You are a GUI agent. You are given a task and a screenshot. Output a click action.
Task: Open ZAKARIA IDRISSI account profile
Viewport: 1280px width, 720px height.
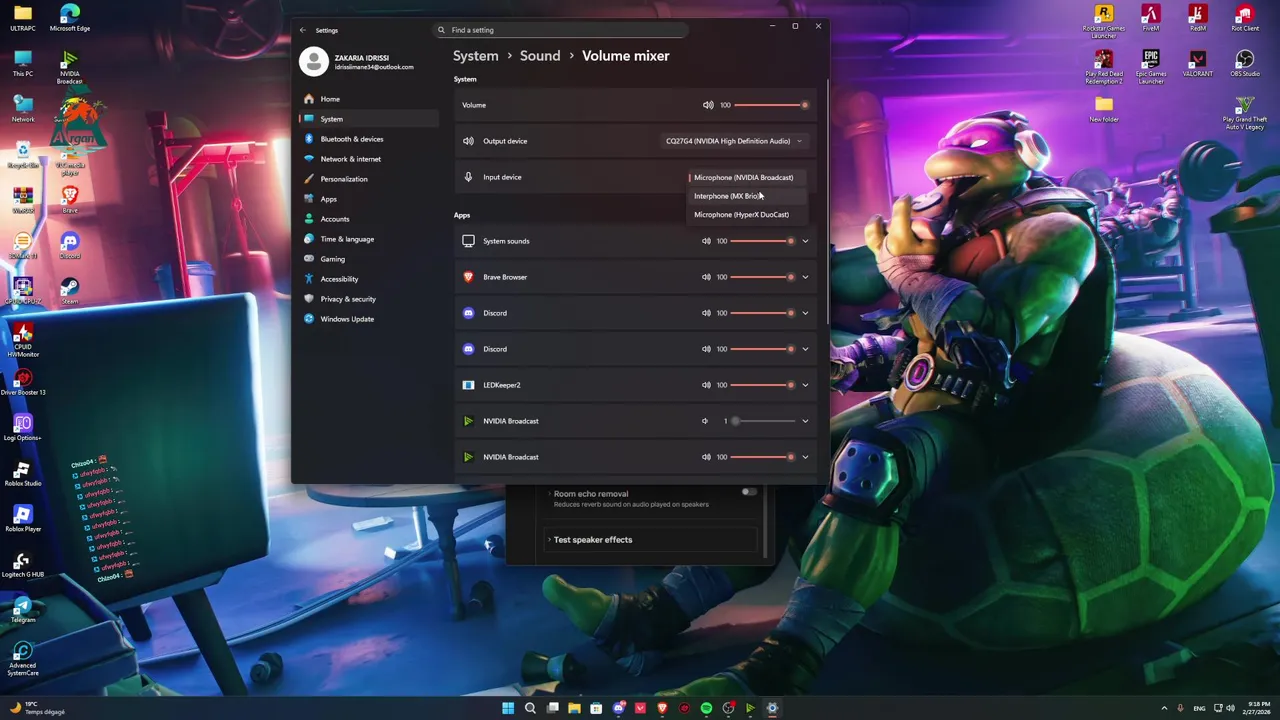(x=357, y=62)
